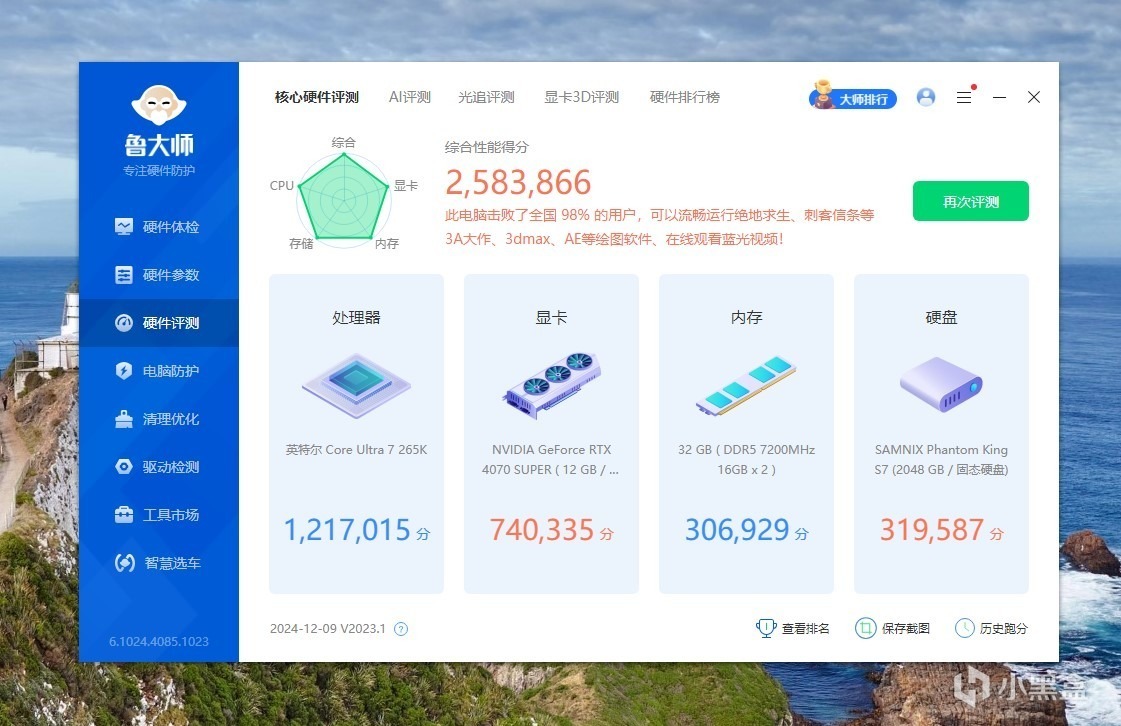Click the 硬盘 drive illustration

[x=941, y=385]
